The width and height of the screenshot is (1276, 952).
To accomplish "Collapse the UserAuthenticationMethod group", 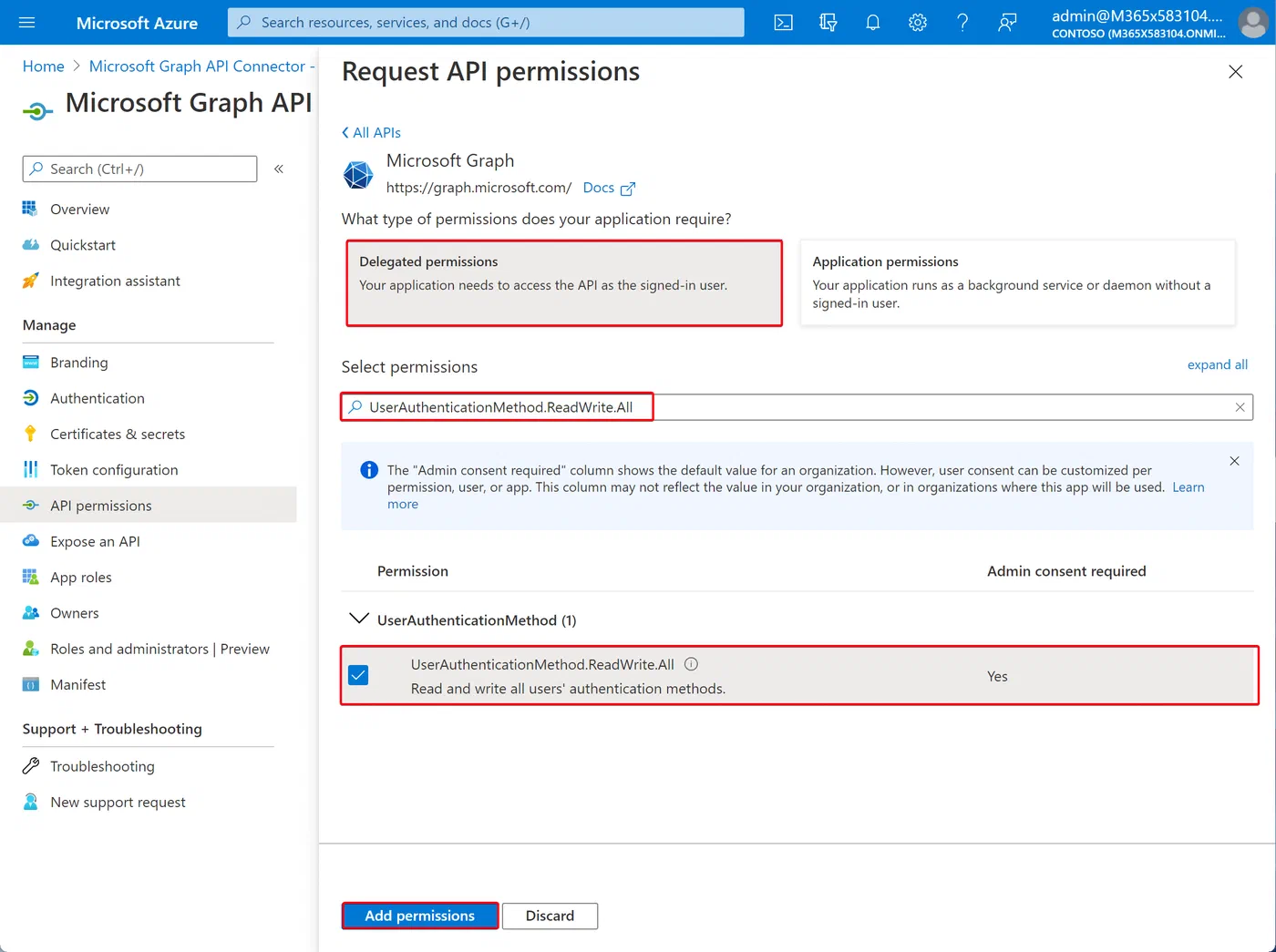I will click(358, 619).
